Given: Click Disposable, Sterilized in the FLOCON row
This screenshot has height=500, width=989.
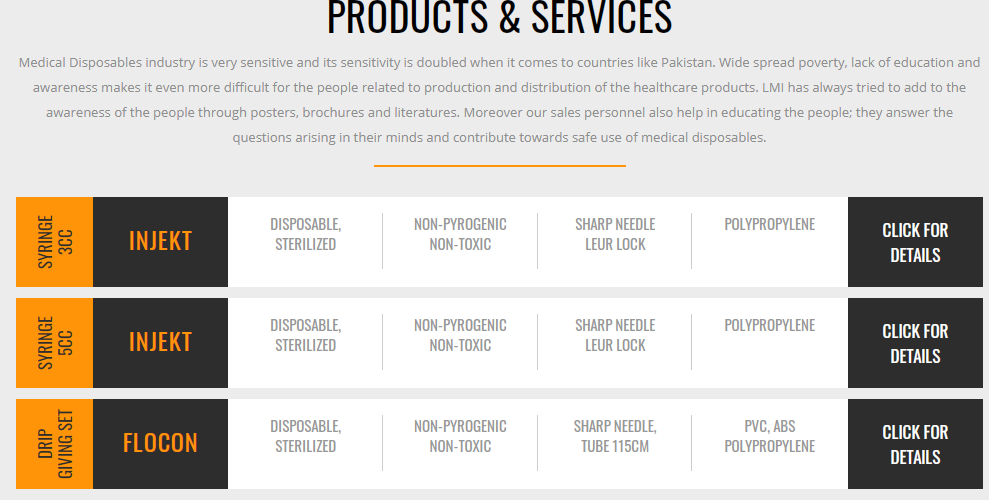Looking at the screenshot, I should point(305,436).
